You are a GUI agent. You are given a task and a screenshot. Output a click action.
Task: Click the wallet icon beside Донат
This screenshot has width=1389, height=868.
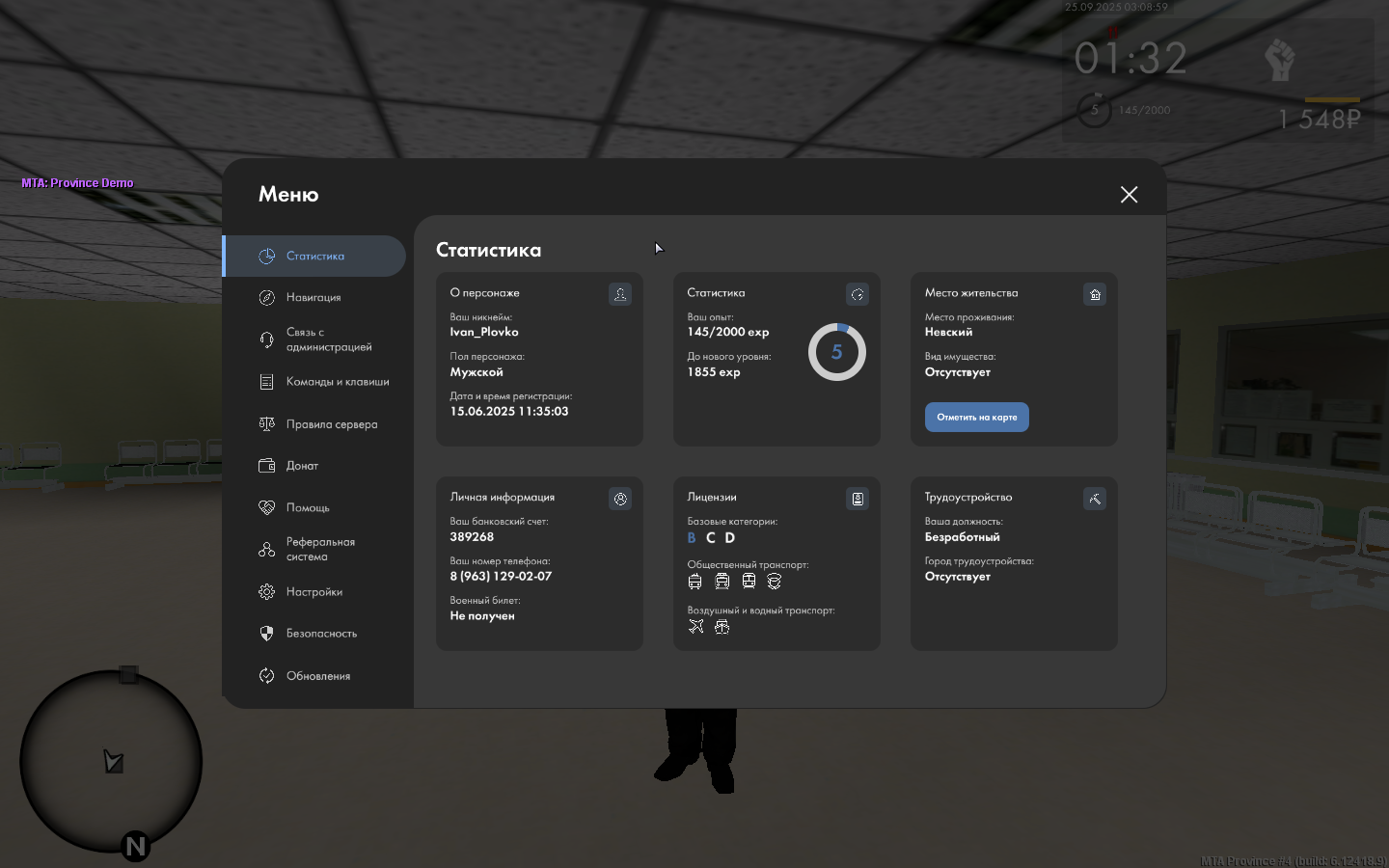[x=267, y=466]
